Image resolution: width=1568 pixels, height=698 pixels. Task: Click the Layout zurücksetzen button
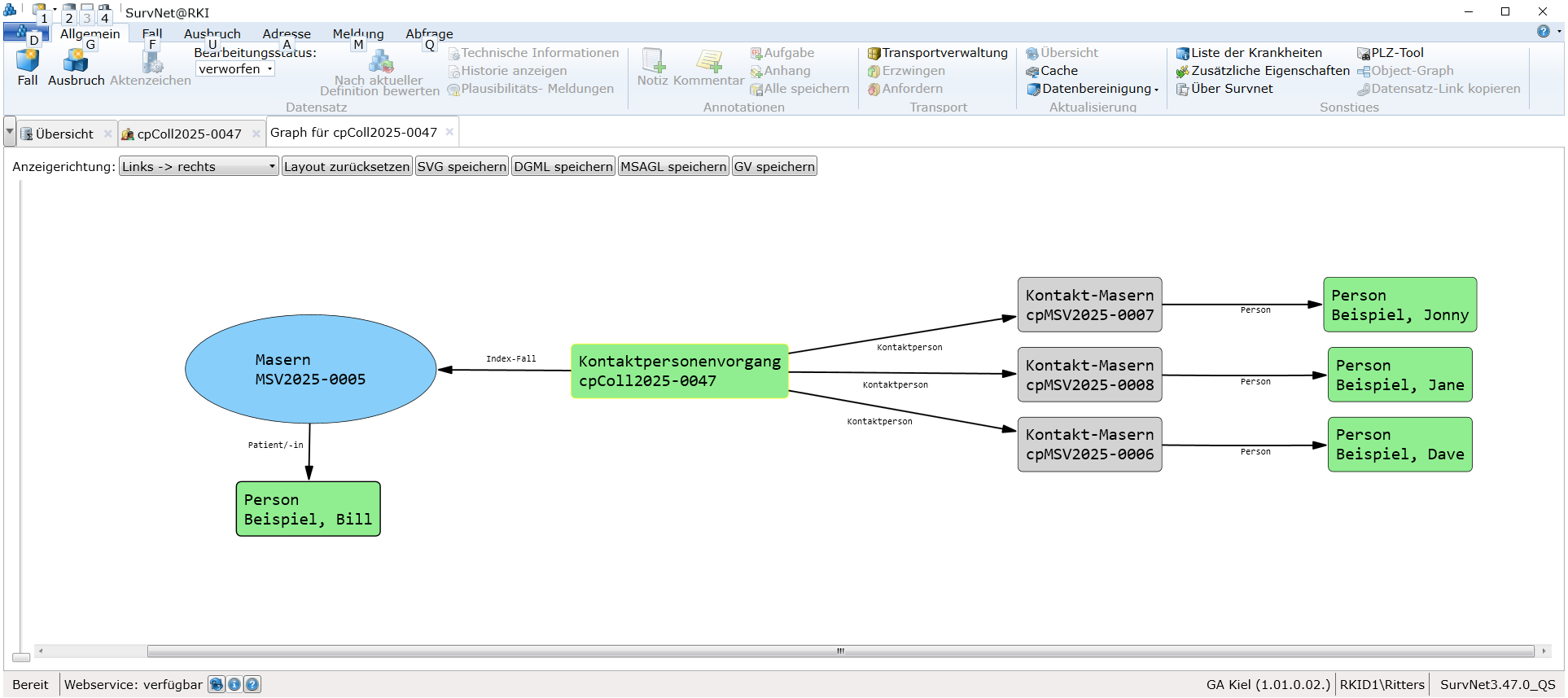(346, 166)
